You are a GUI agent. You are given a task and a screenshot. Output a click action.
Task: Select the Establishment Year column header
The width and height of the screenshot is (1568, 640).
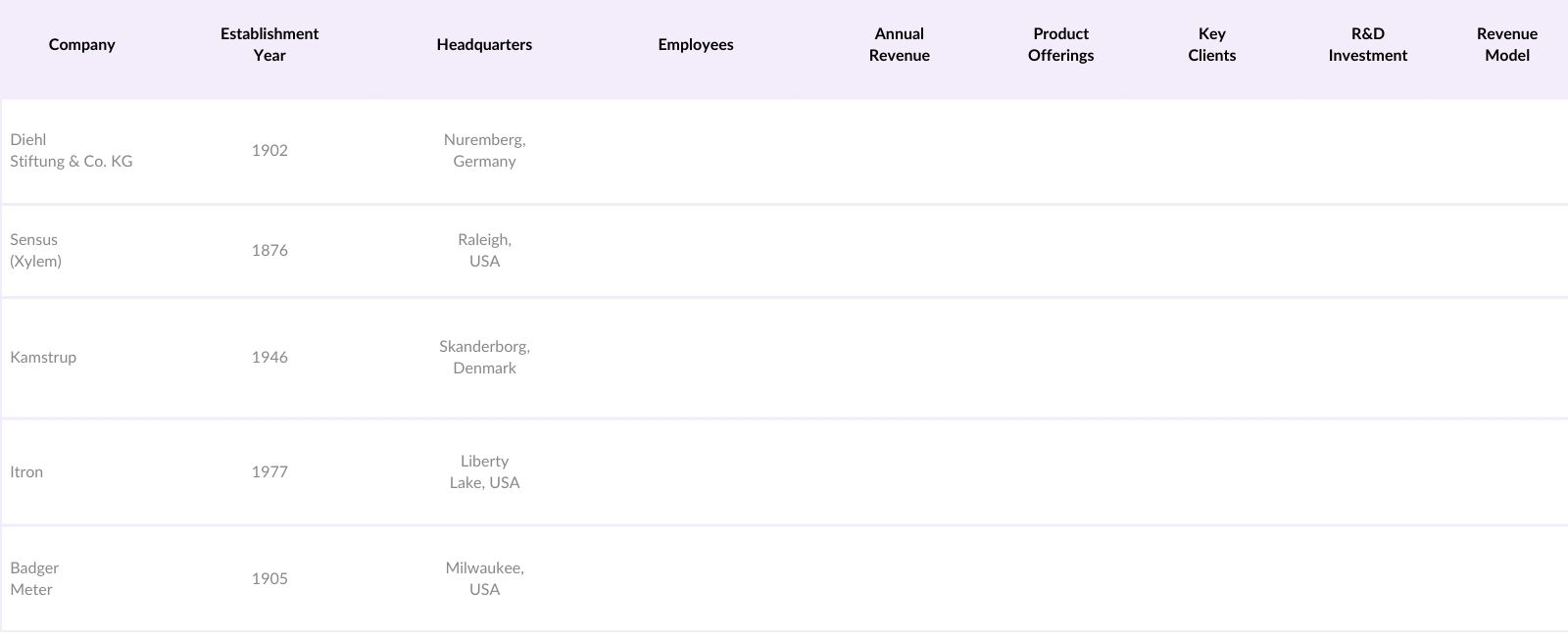point(269,45)
